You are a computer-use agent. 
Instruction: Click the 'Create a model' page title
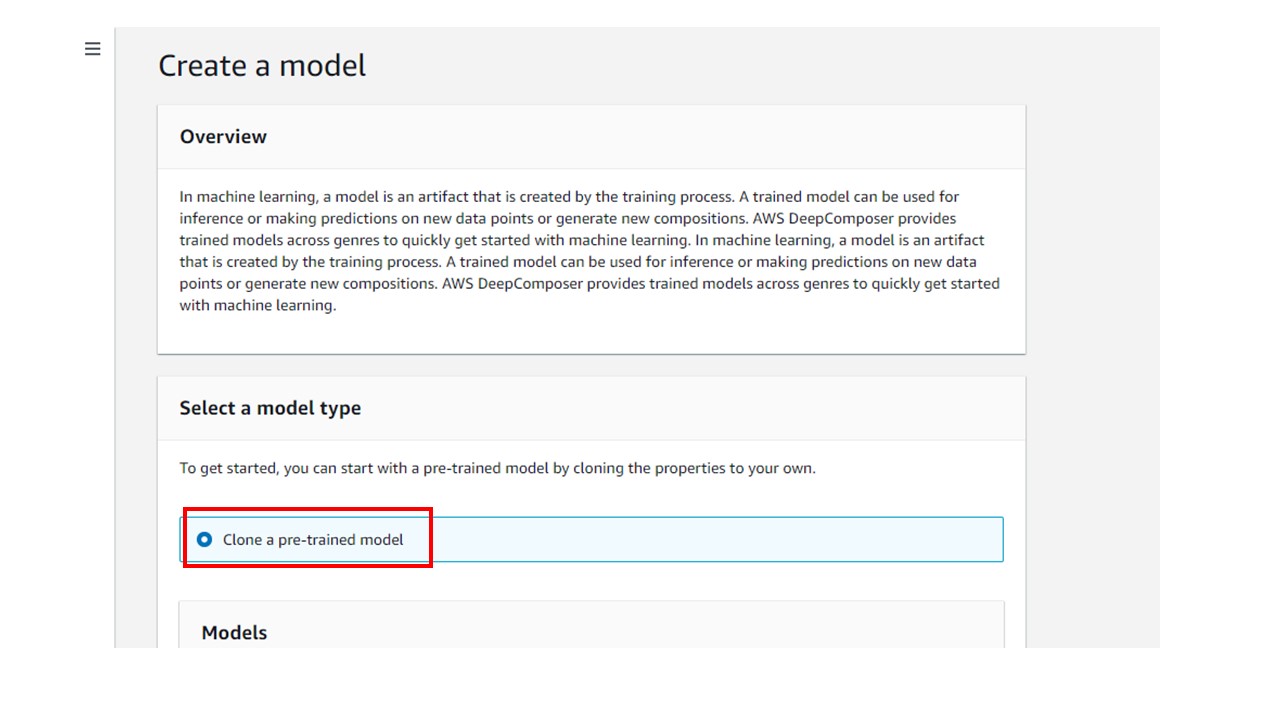click(262, 66)
